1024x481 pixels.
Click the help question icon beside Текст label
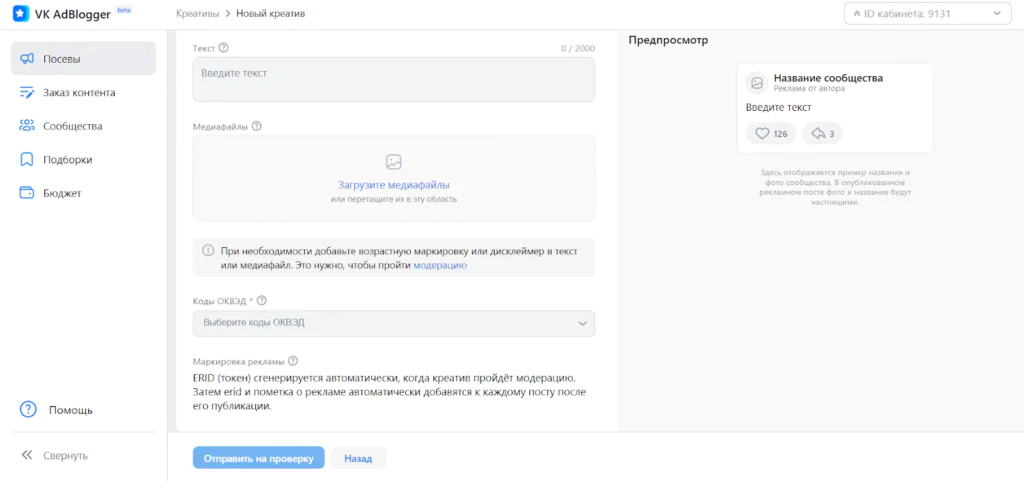click(x=224, y=48)
